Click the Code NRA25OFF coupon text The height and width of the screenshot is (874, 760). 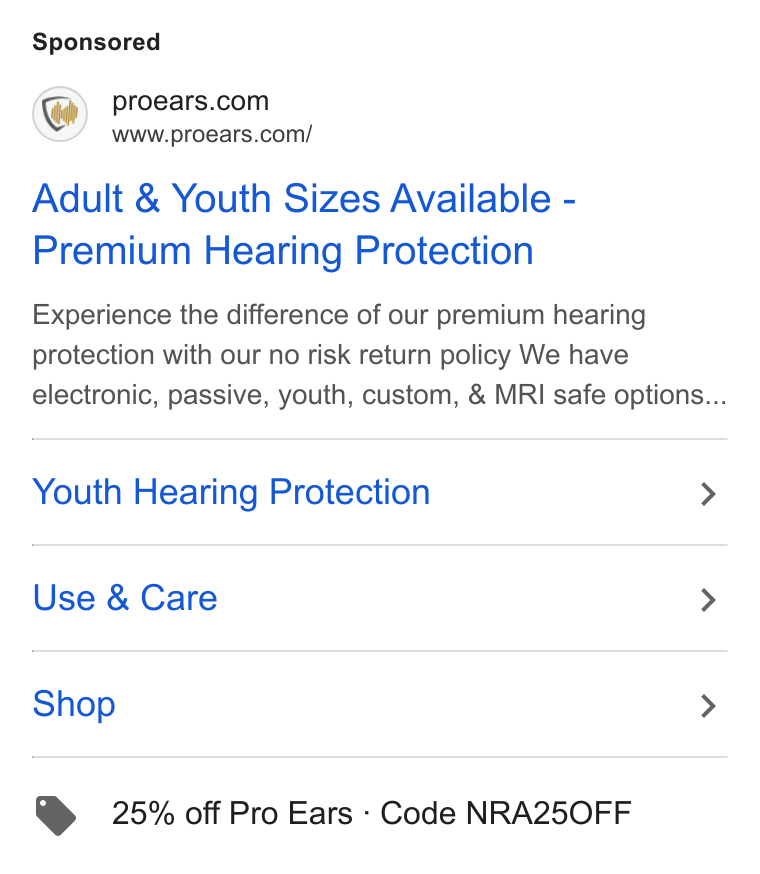coord(506,813)
